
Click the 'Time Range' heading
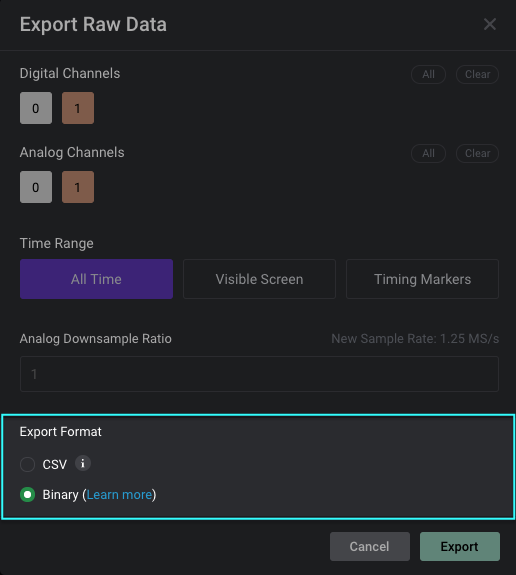pos(56,243)
